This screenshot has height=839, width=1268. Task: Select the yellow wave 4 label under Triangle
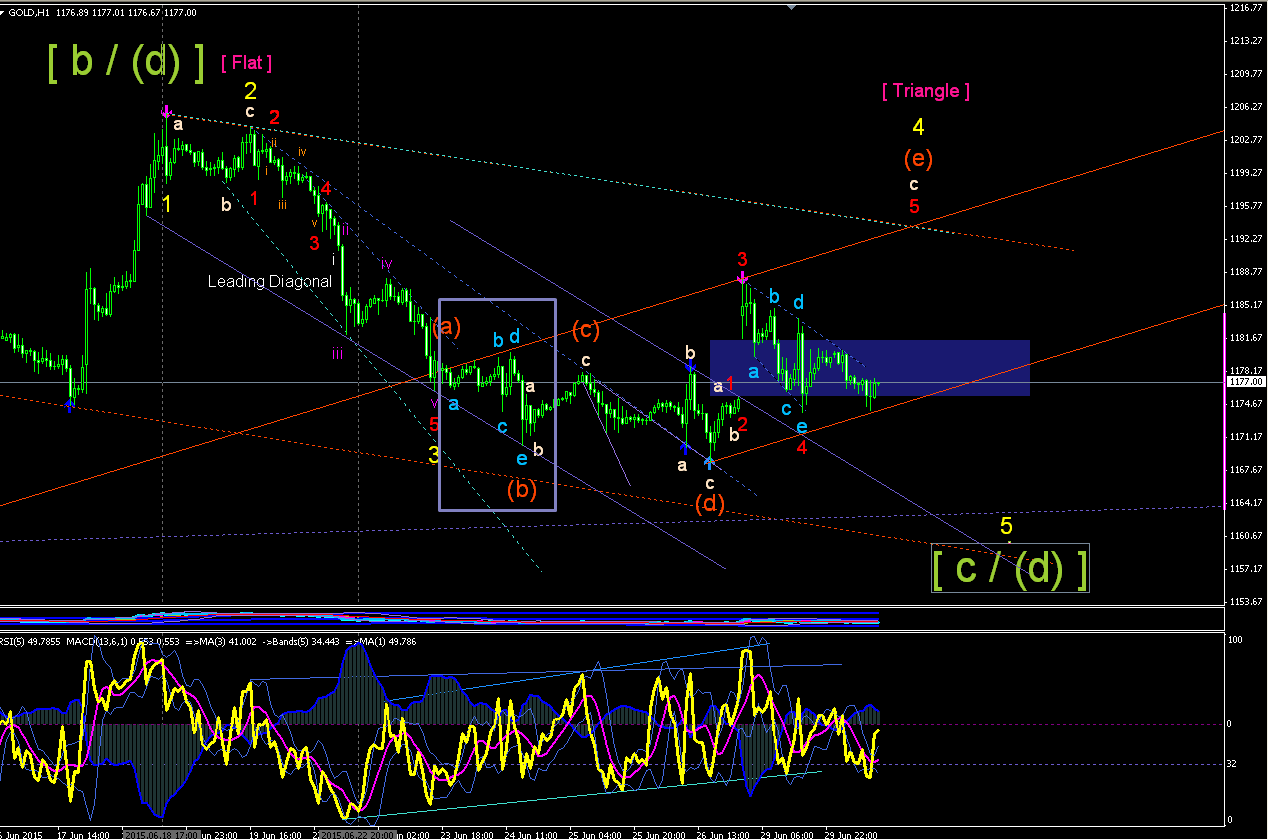[x=918, y=127]
